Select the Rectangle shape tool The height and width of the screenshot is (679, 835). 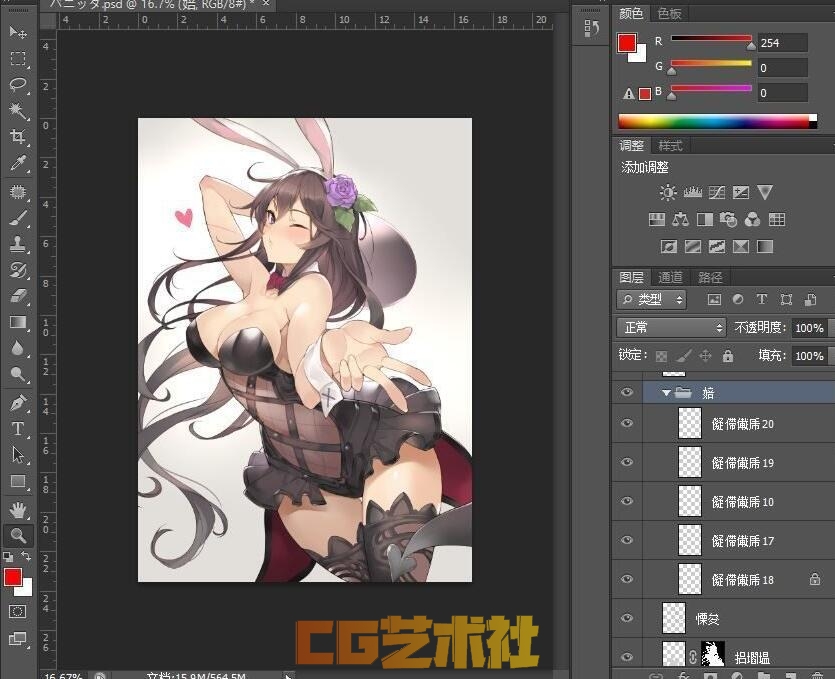click(18, 481)
